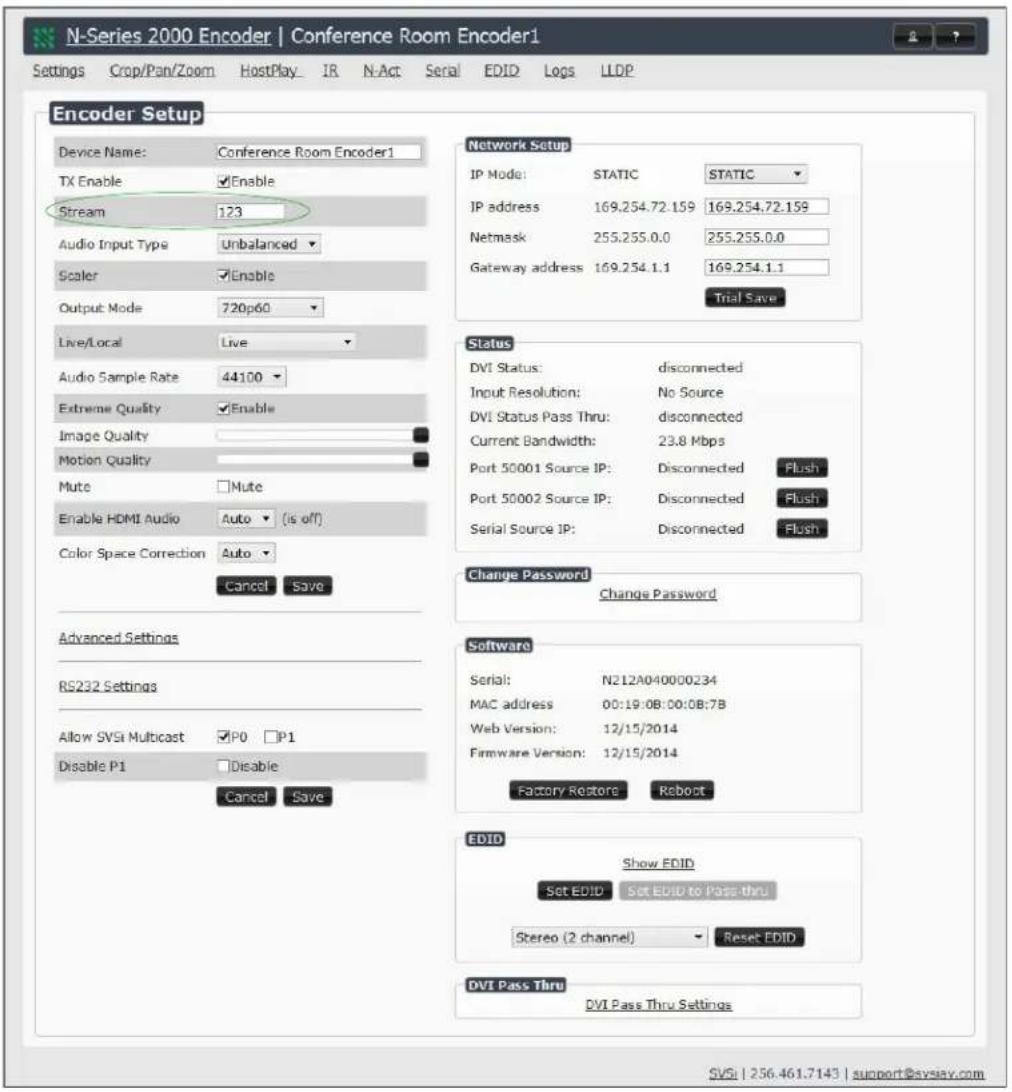Flush Port 50002 Source IP

(802, 499)
